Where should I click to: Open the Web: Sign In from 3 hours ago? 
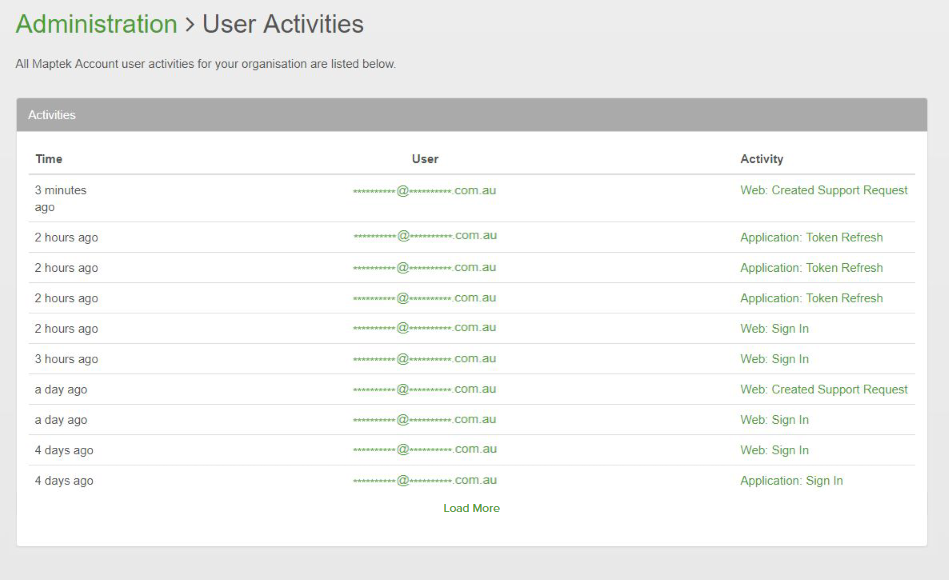pyautogui.click(x=774, y=359)
